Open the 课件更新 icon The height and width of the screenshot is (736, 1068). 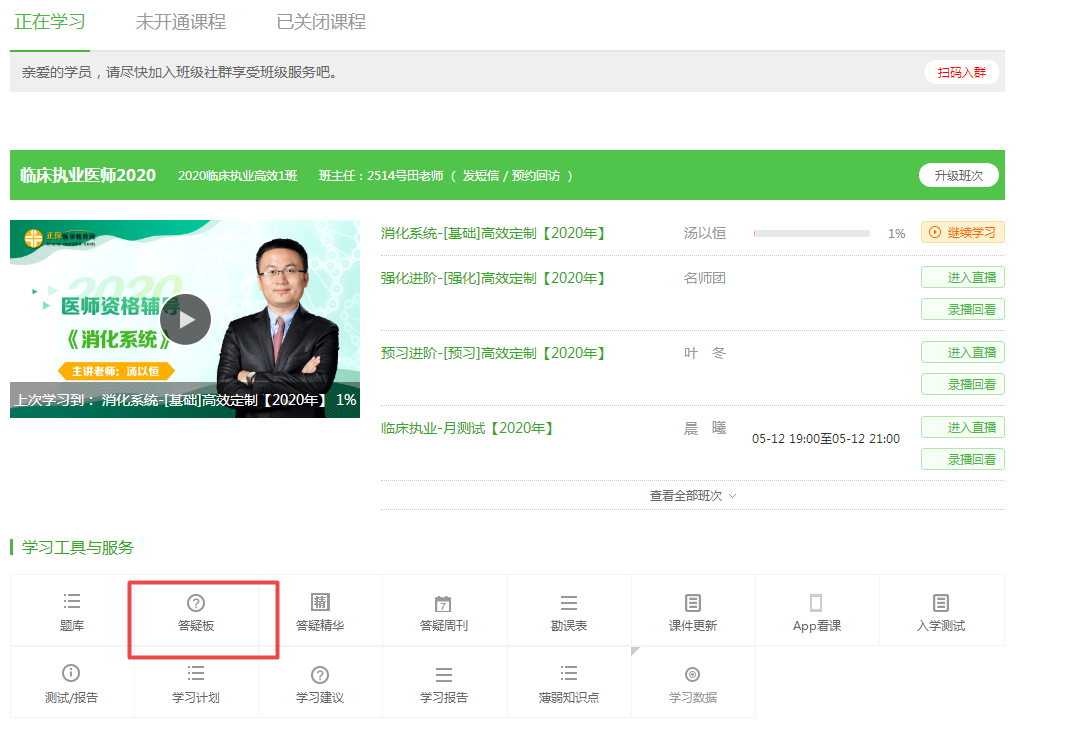(x=692, y=603)
